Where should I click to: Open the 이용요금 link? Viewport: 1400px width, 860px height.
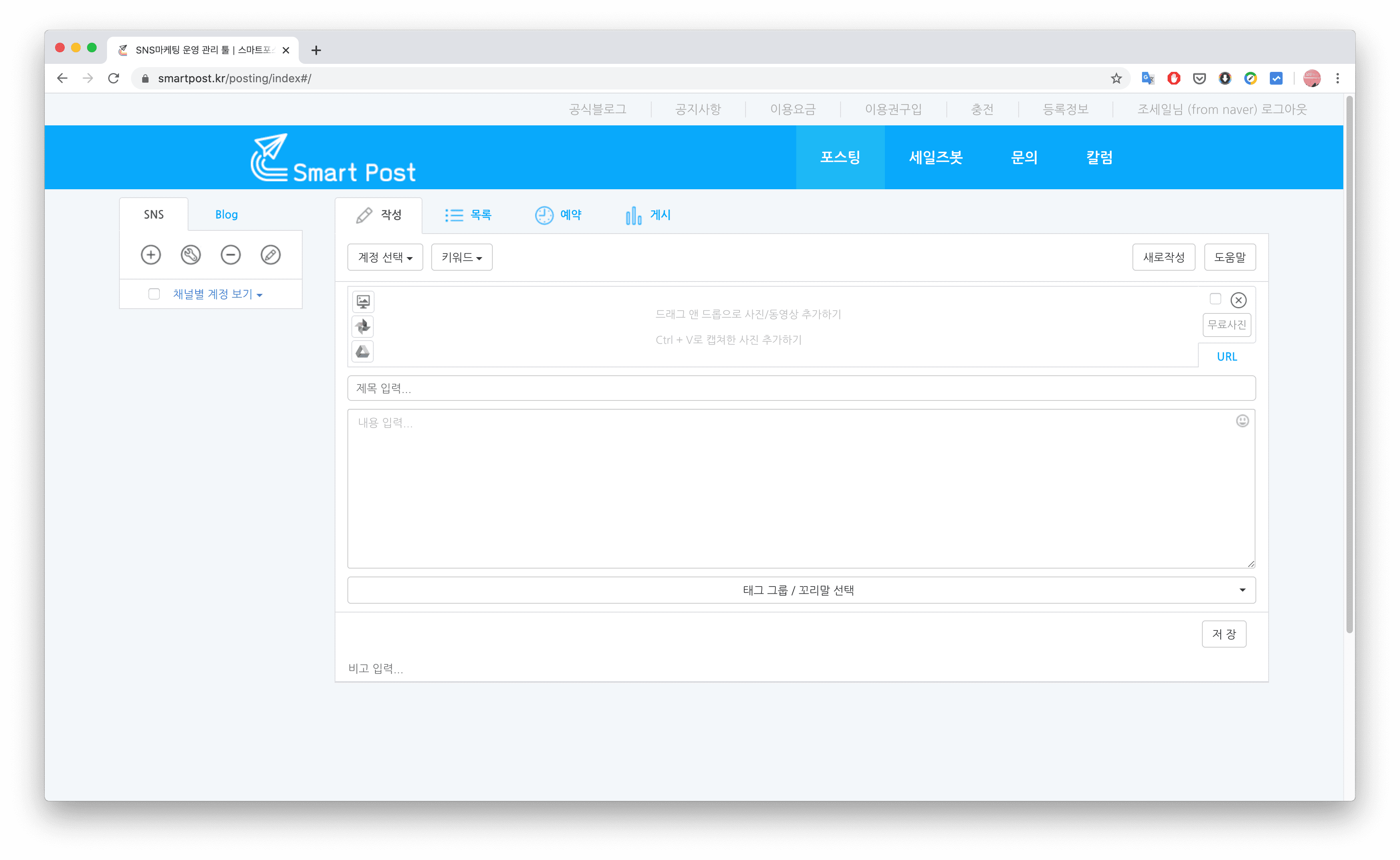tap(793, 109)
